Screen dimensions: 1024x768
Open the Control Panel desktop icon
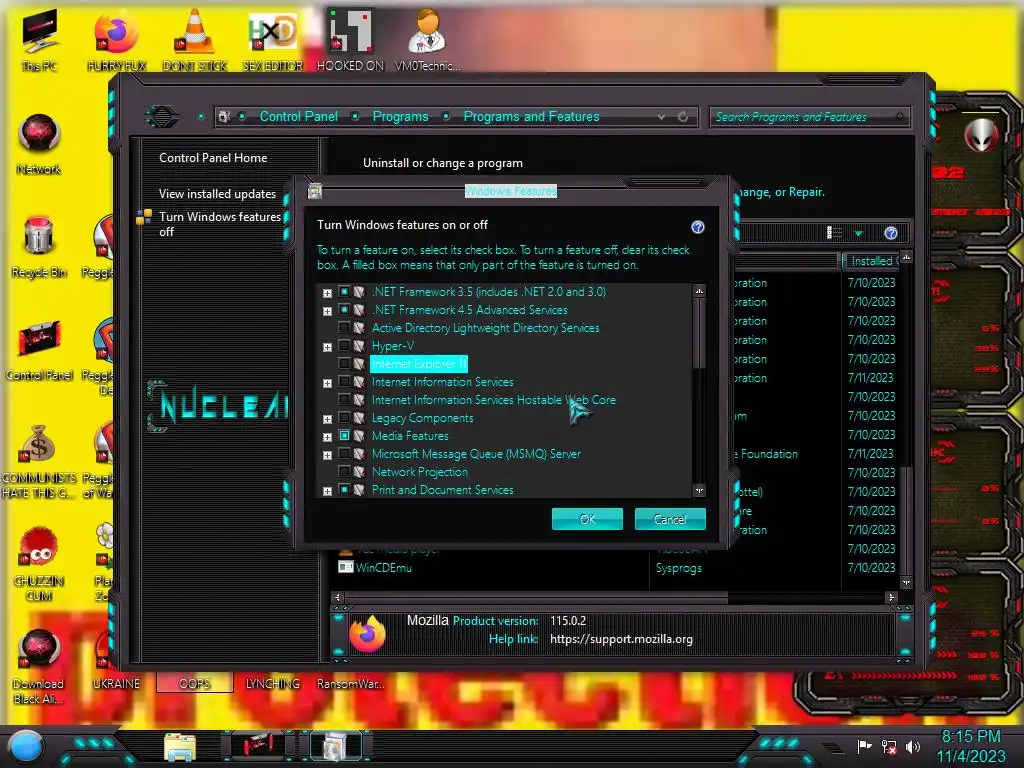(x=39, y=350)
